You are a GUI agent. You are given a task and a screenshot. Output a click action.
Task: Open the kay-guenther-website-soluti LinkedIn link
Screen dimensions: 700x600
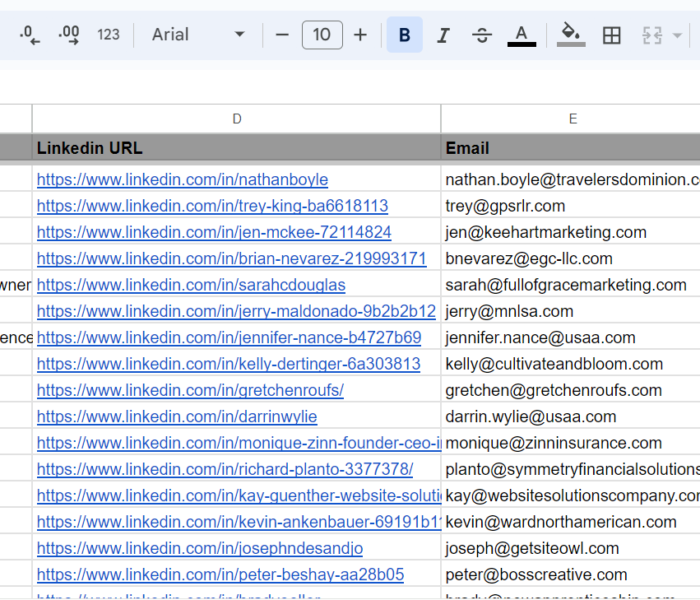239,496
